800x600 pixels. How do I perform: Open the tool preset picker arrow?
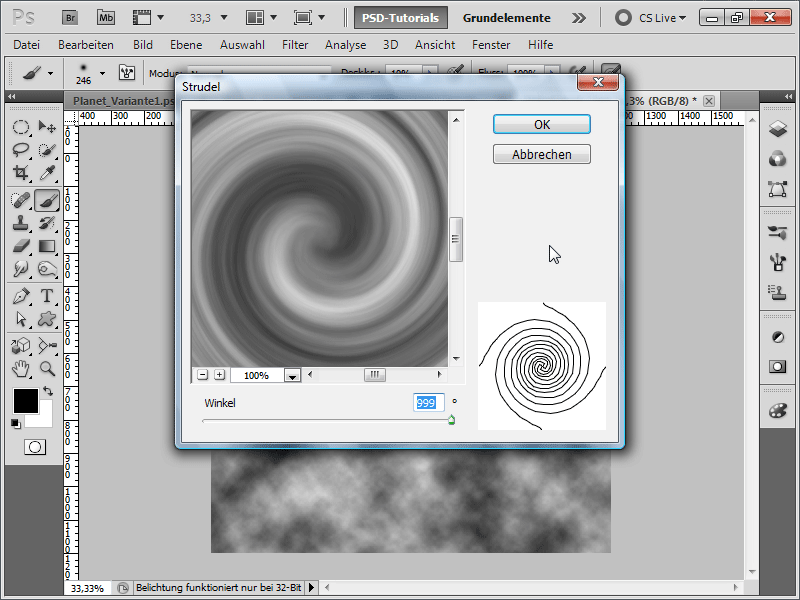(x=51, y=73)
